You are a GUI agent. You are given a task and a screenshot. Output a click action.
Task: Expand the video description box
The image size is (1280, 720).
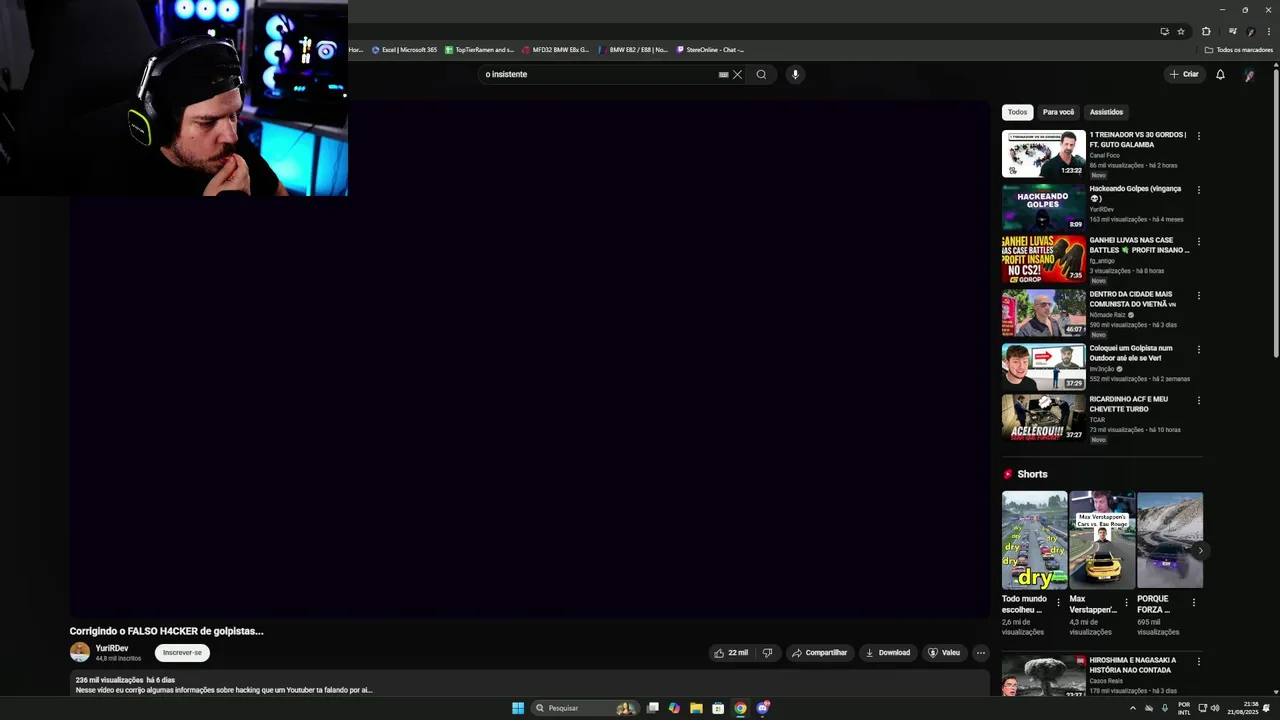tap(529, 684)
